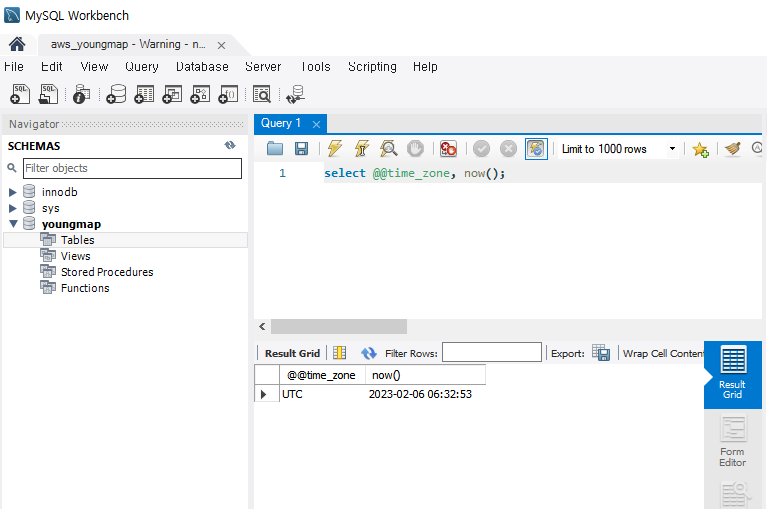Expand the sys schema
Viewport: 767px width, 509px height.
click(x=13, y=208)
